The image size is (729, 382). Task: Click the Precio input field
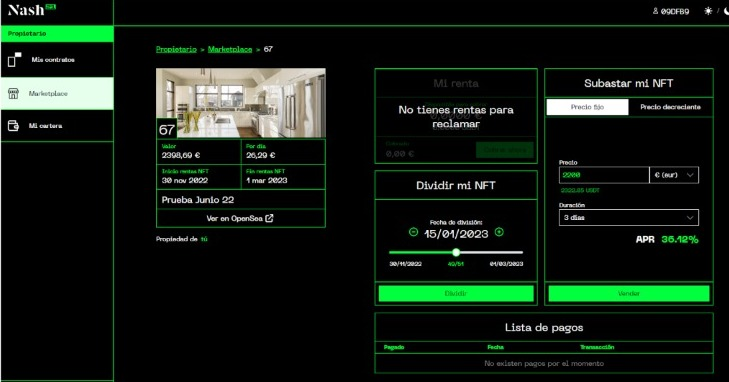pyautogui.click(x=604, y=175)
